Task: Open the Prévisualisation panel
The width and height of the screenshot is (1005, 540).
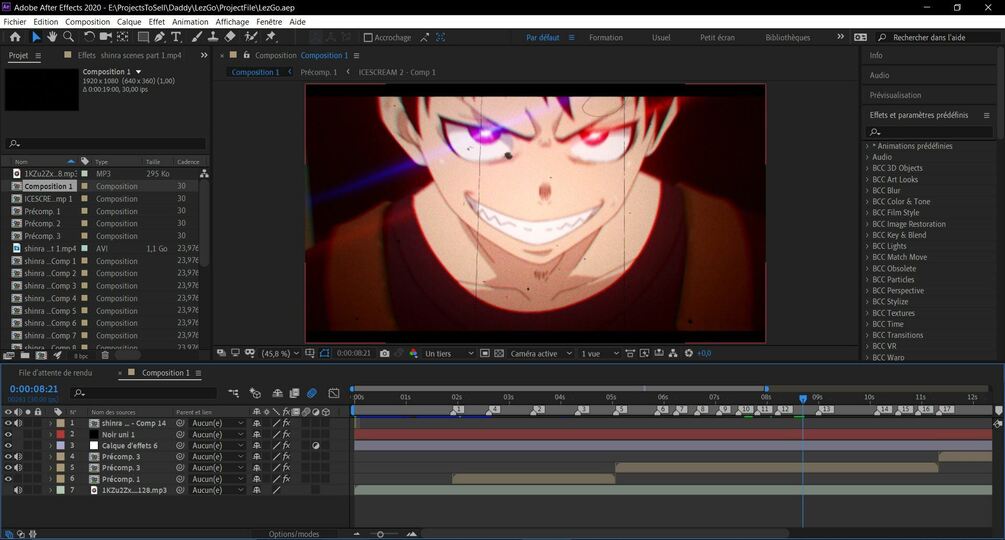Action: point(895,95)
